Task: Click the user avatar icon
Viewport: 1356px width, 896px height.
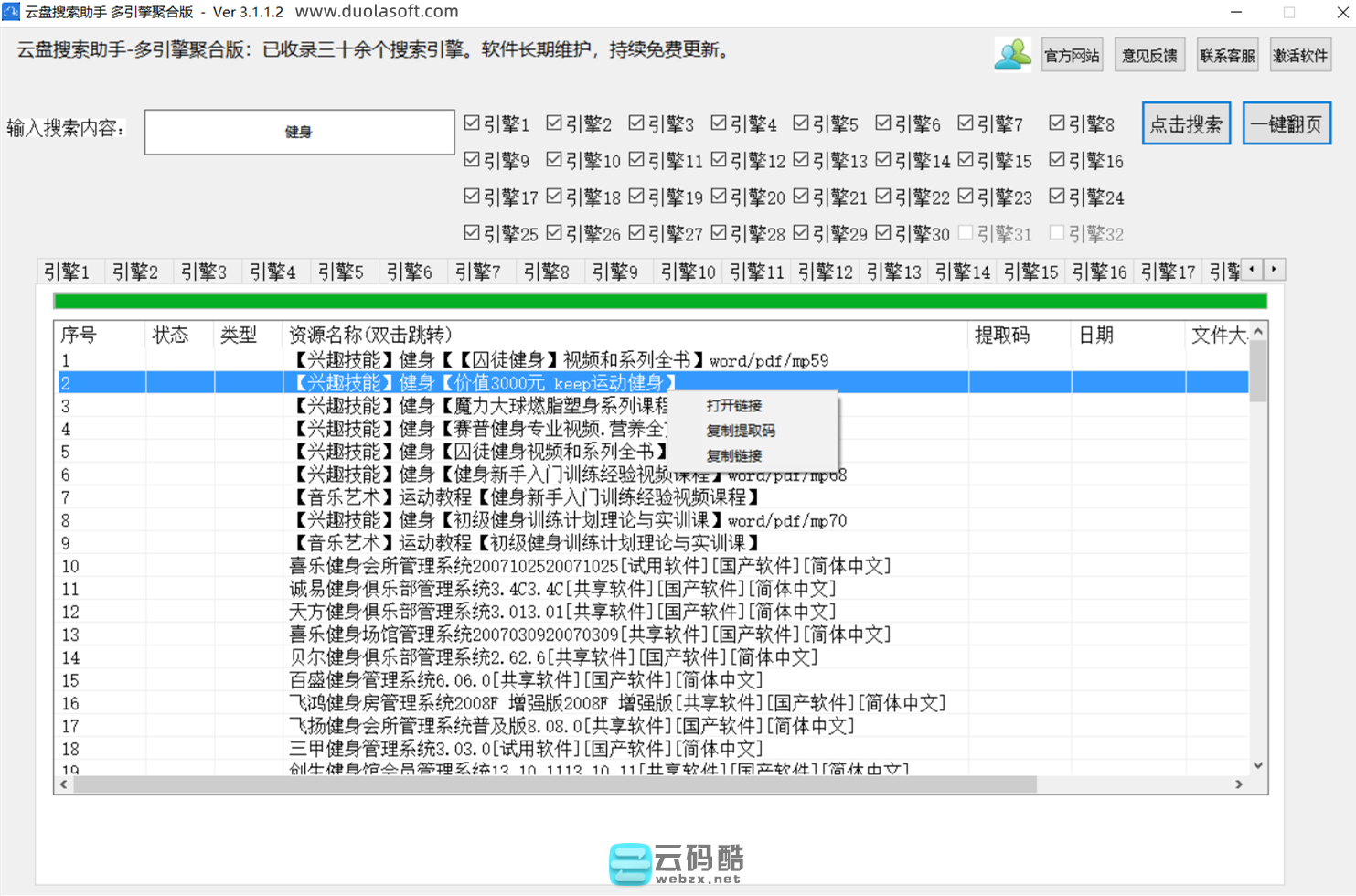Action: 1012,55
